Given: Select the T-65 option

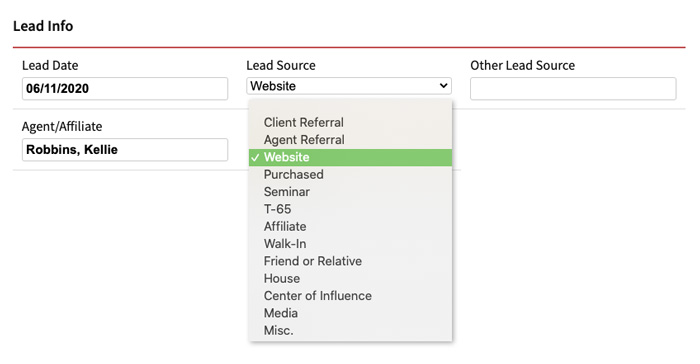Looking at the screenshot, I should [350, 209].
